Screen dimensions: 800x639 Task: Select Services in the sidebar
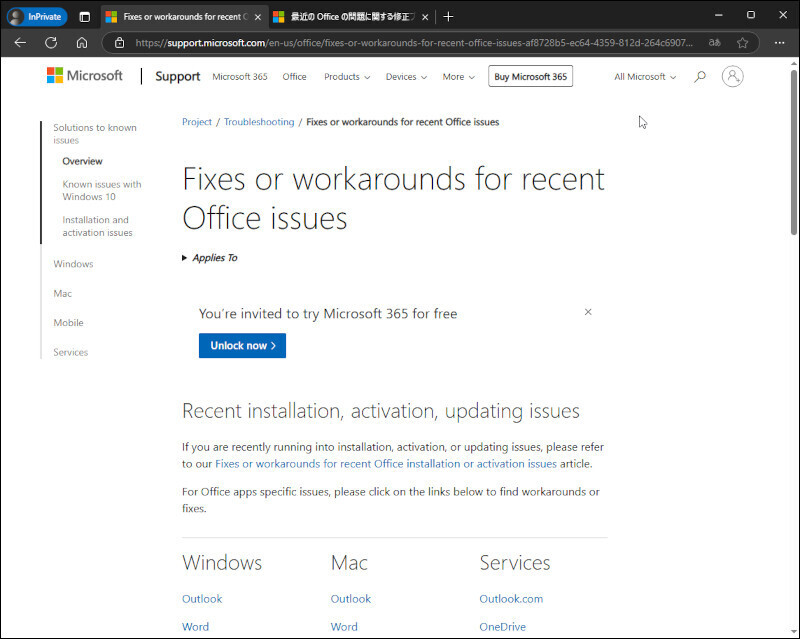[x=71, y=352]
